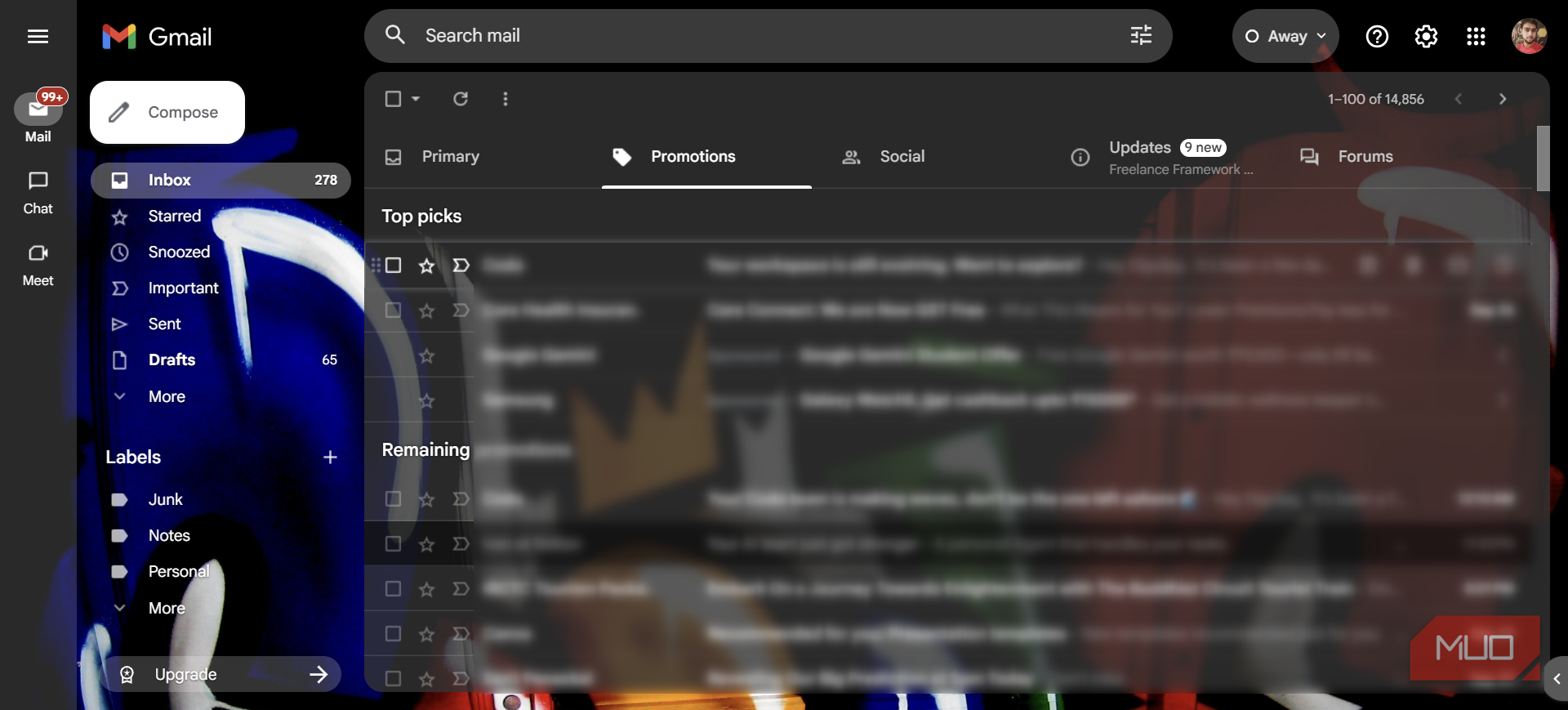Select the third Remaining promotions email checkbox
The image size is (1568, 710).
click(393, 589)
